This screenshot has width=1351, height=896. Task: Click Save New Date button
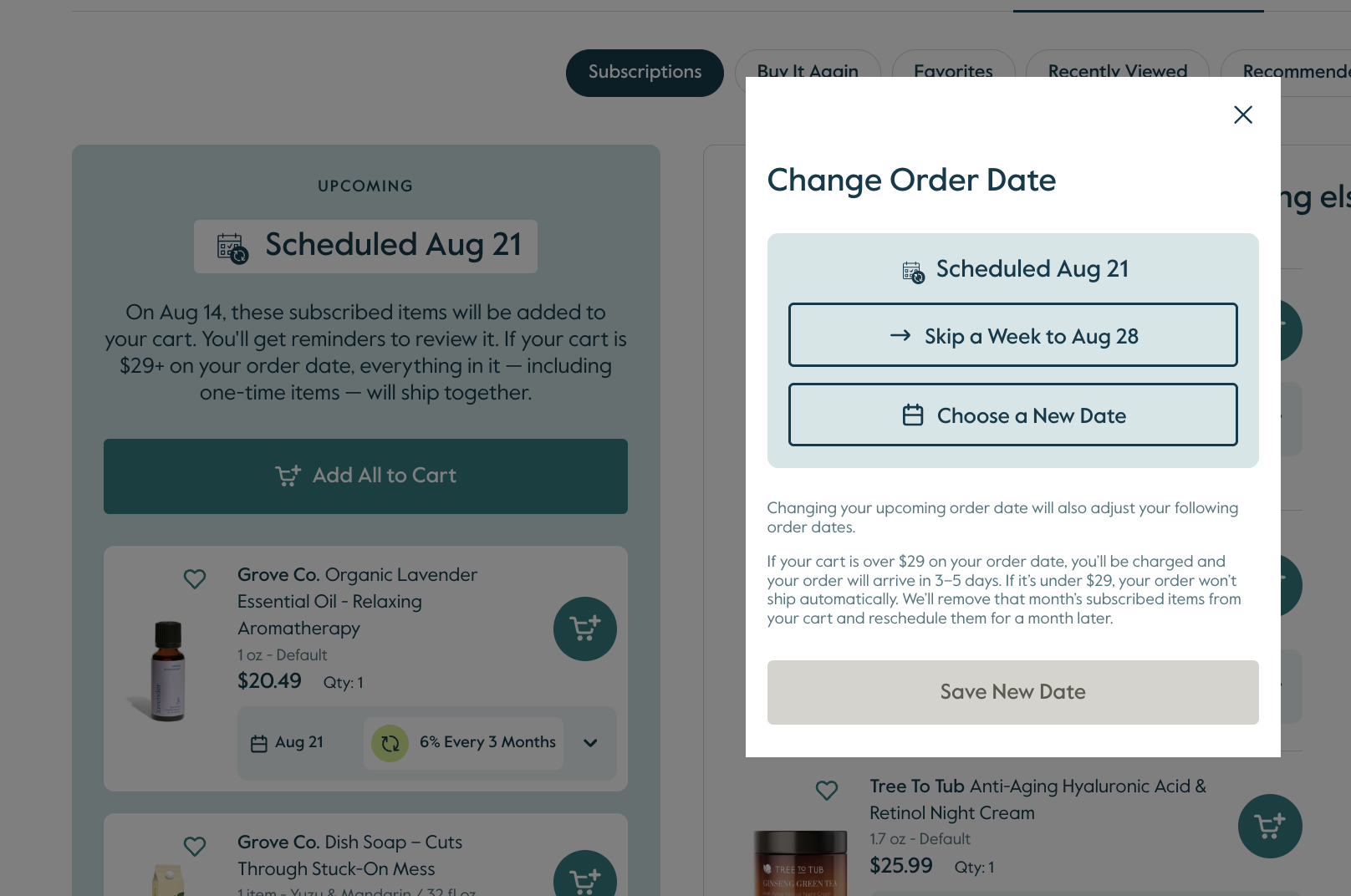pos(1013,692)
